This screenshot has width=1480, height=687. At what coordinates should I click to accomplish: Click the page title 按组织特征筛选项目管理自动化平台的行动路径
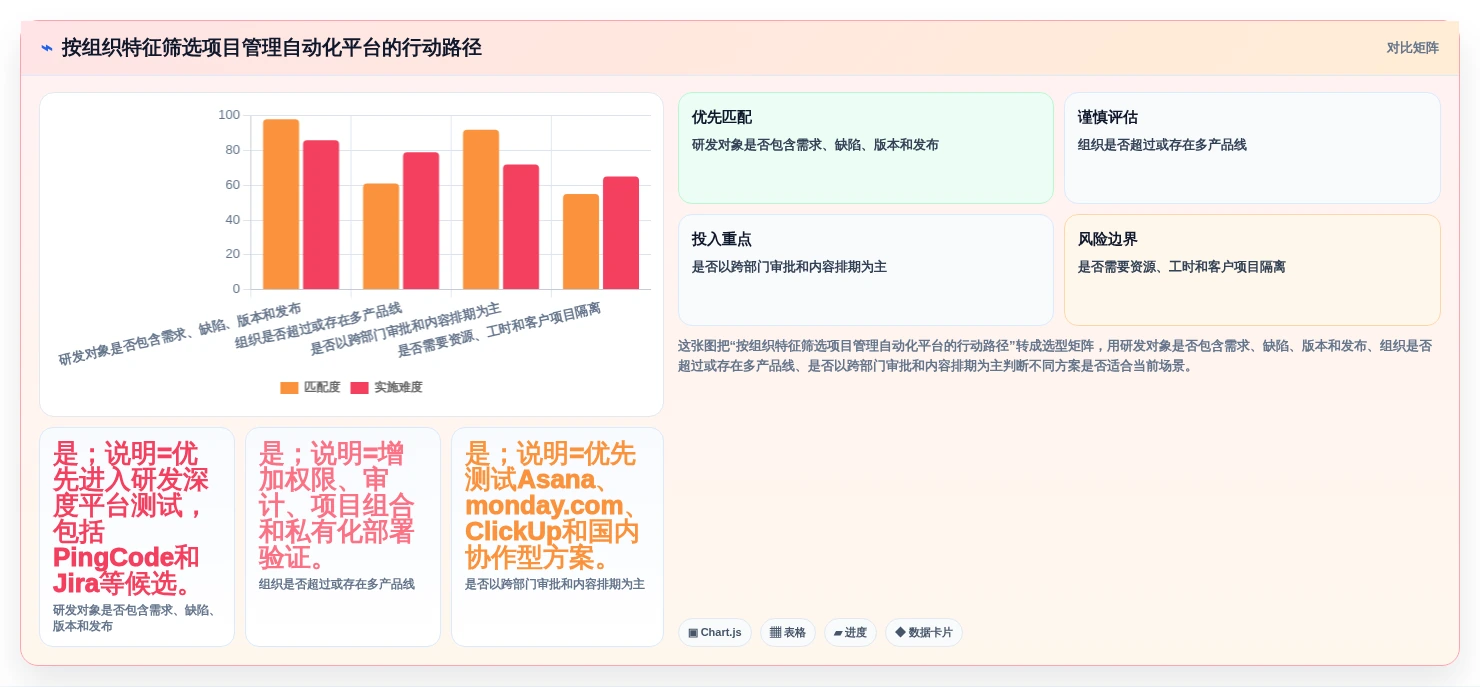coord(272,48)
